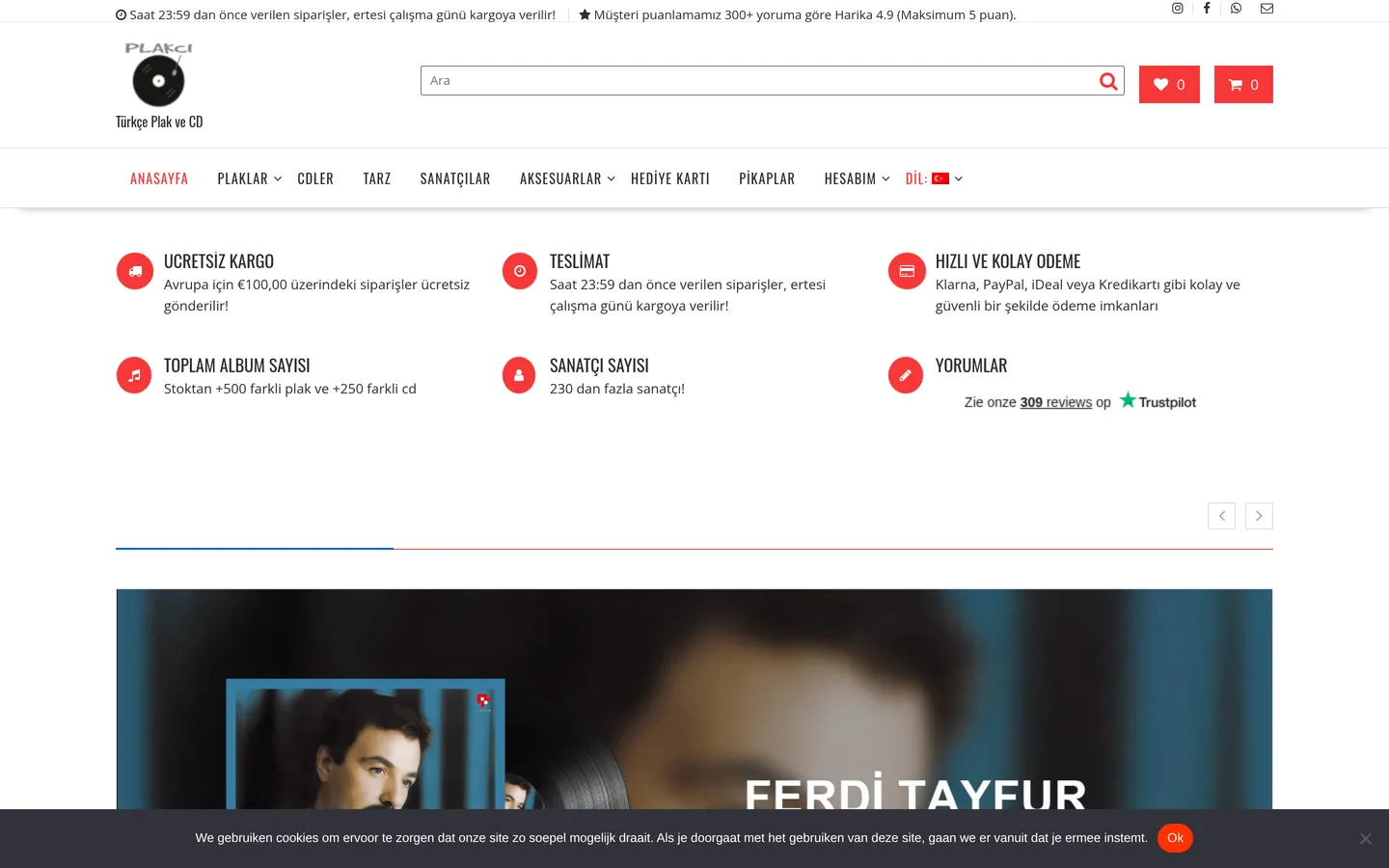Click the Ferdi Tayfur album cover
The height and width of the screenshot is (868, 1389).
(x=366, y=744)
